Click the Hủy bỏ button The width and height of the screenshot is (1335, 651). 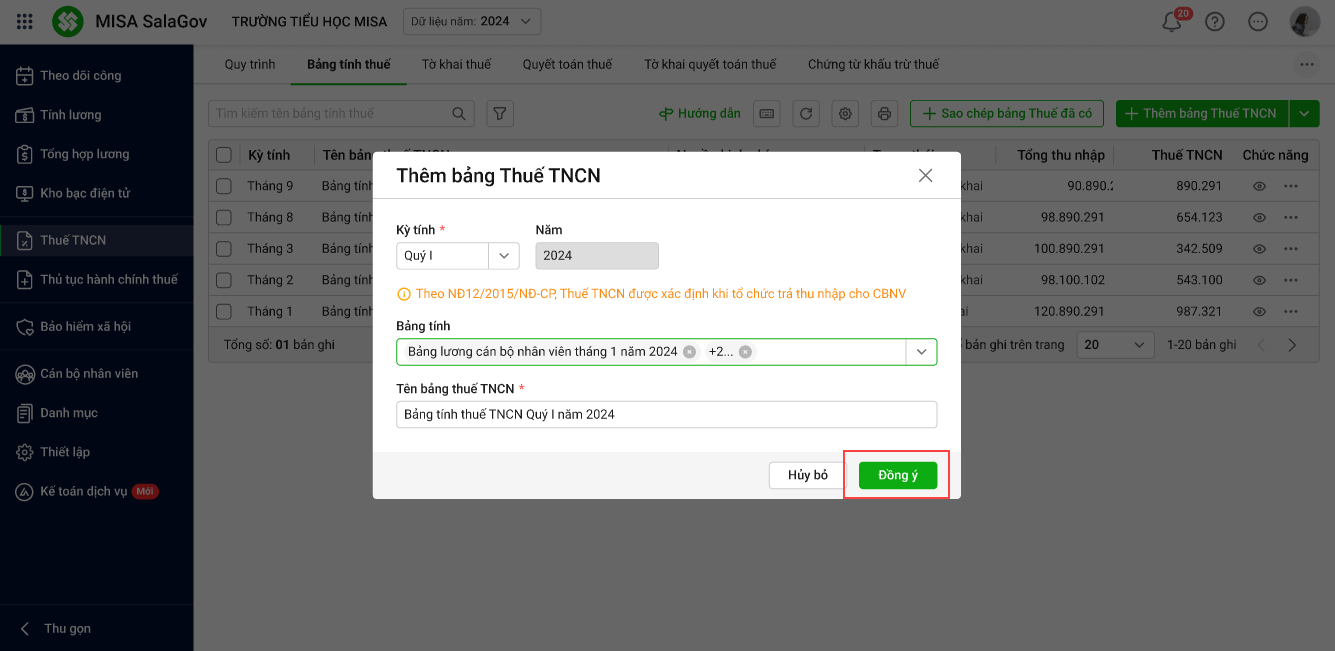click(807, 475)
